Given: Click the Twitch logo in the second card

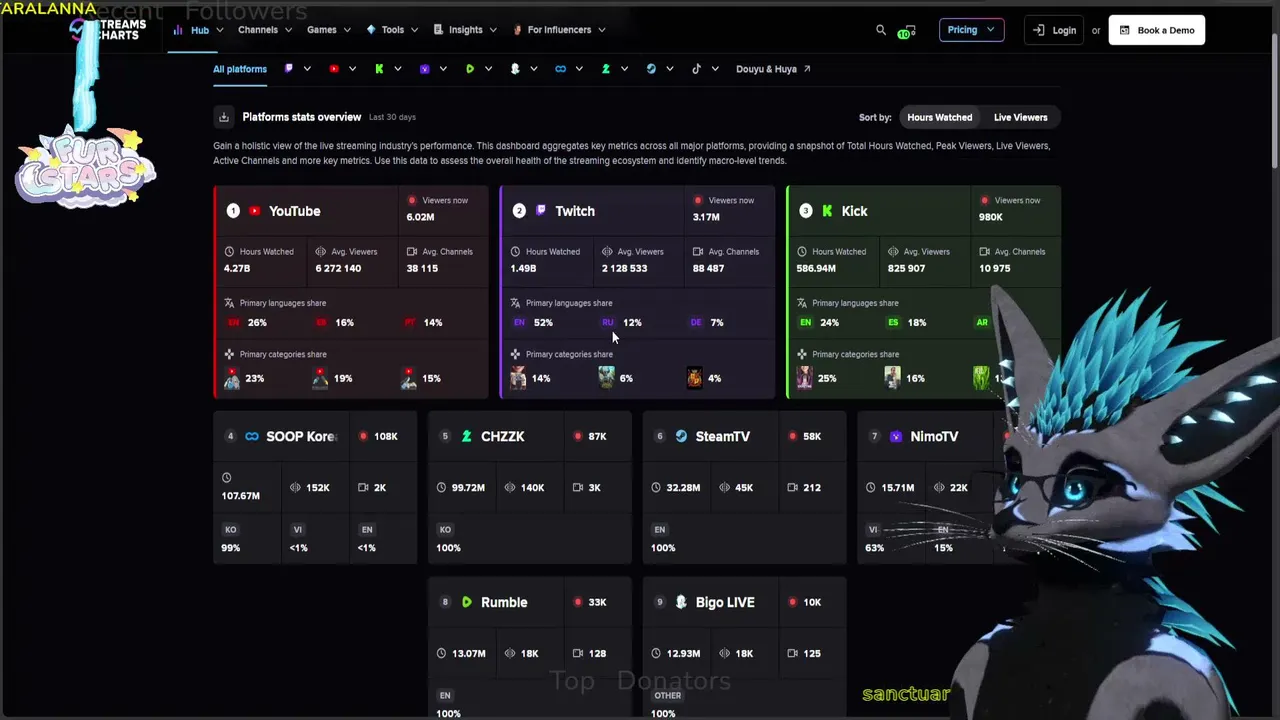Looking at the screenshot, I should pos(541,211).
